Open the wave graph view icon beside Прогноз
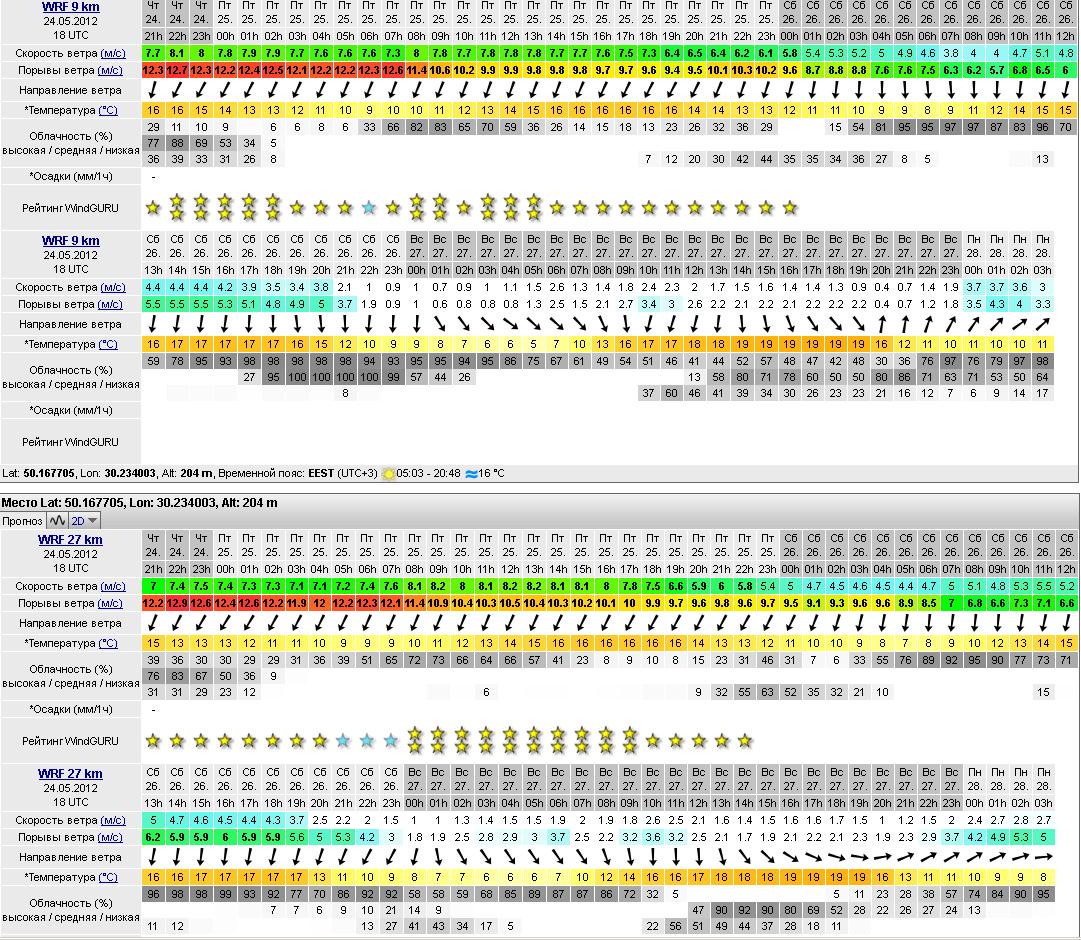The height and width of the screenshot is (940, 1081). coord(56,521)
